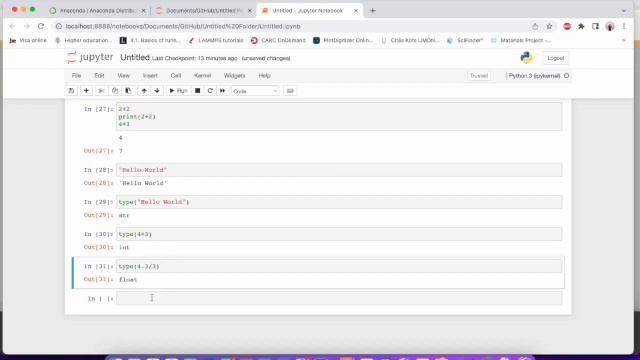Rename the notebook title Untitled

[x=135, y=58]
